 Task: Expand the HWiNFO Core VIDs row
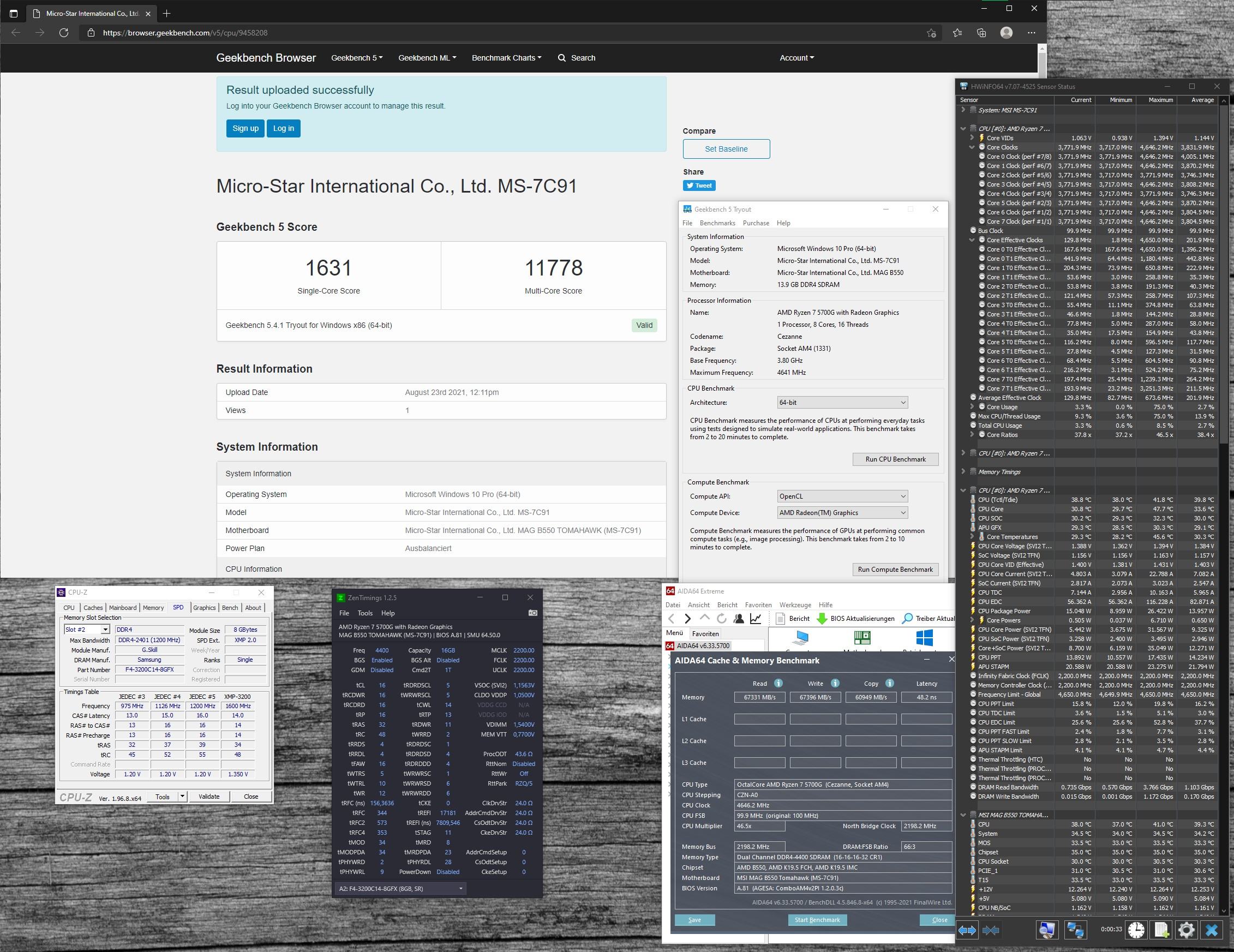coord(972,138)
